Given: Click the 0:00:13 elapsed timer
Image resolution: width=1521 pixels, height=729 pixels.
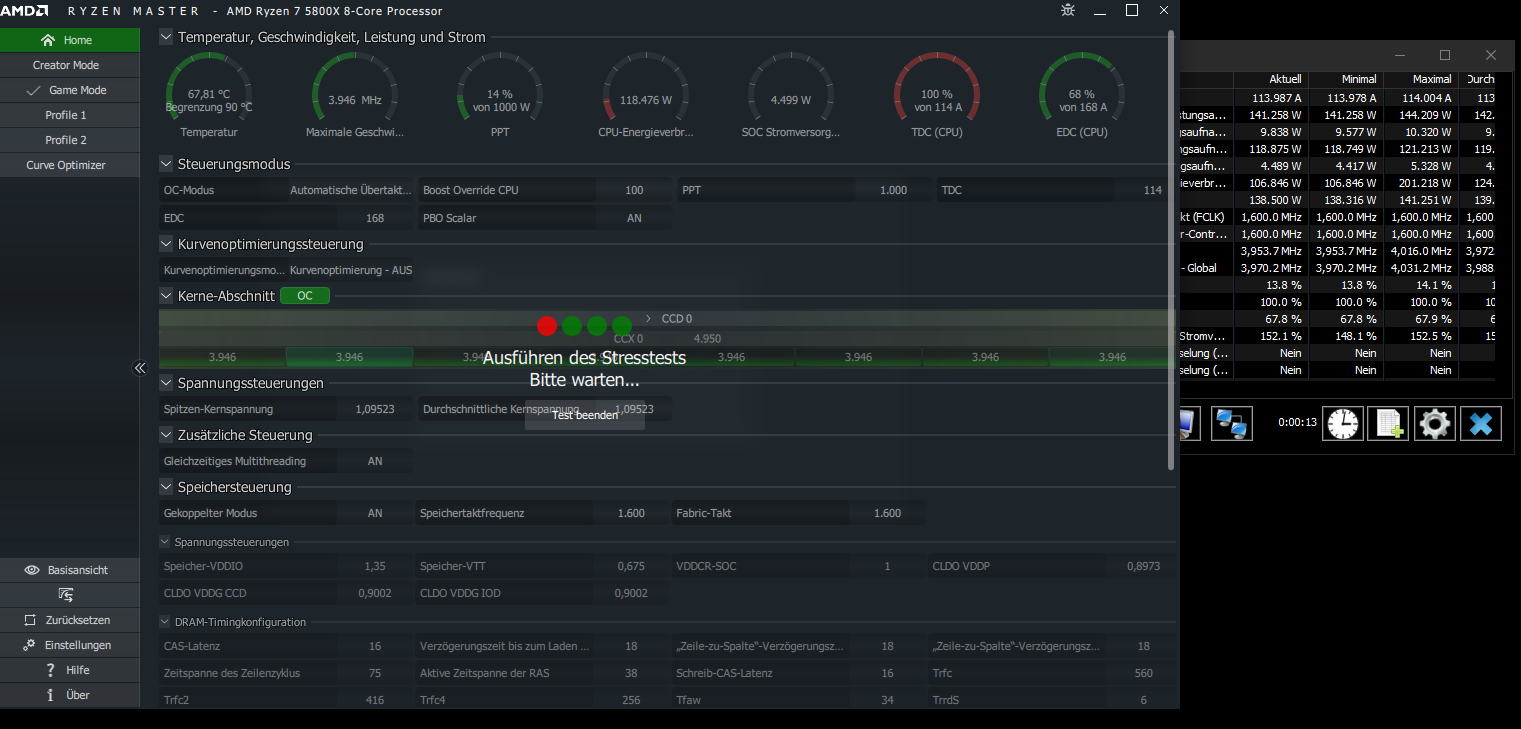Looking at the screenshot, I should [x=1297, y=422].
